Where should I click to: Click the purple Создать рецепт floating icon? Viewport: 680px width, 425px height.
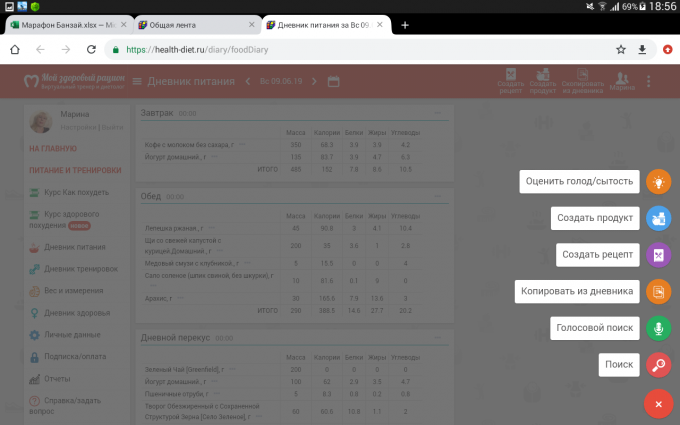(x=657, y=255)
